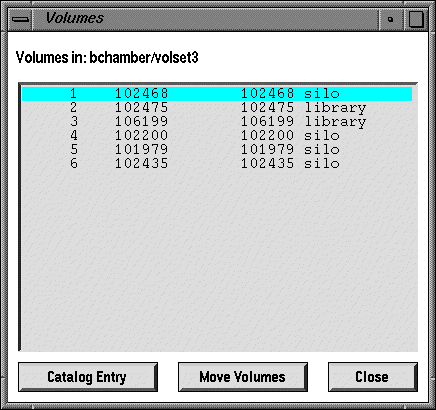
Task: Minimize the Volumes window
Action: [x=390, y=19]
